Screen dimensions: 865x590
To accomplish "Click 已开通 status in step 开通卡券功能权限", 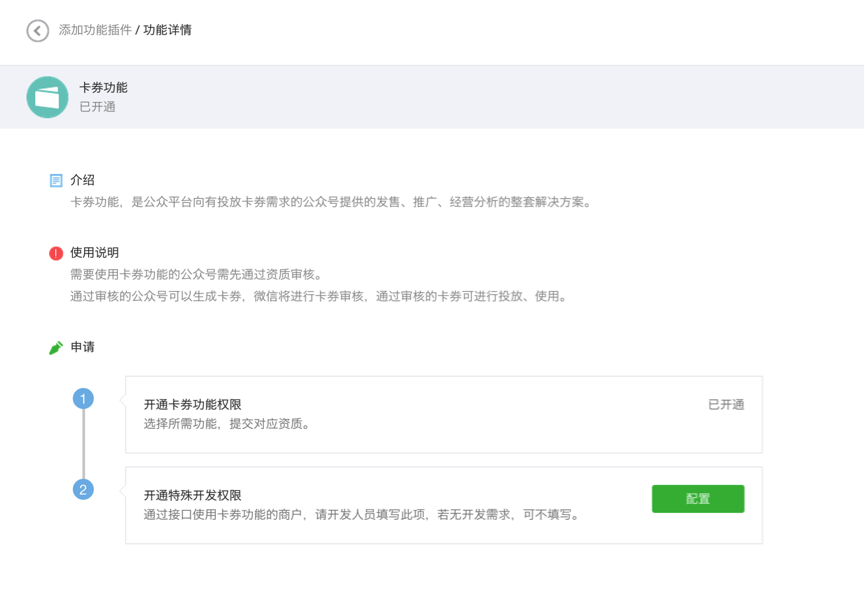I will 726,405.
